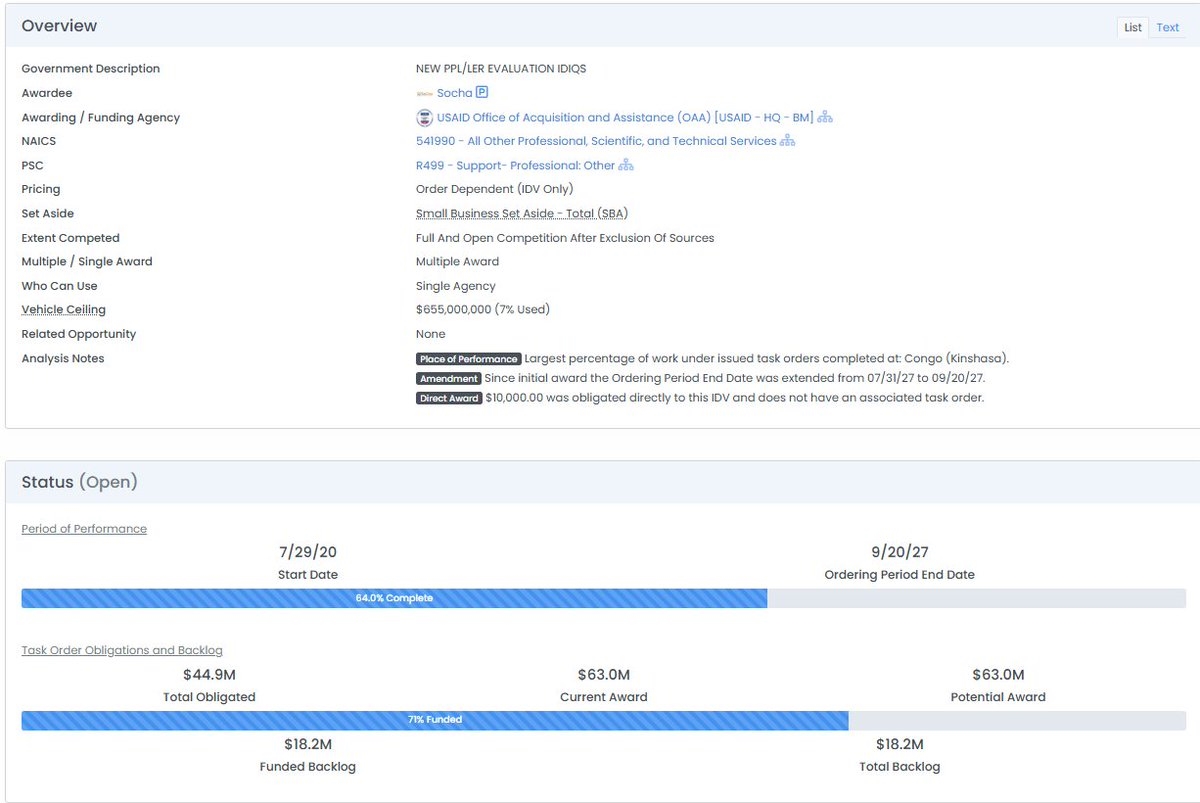
Task: Click the Amendment badge
Action: [448, 378]
